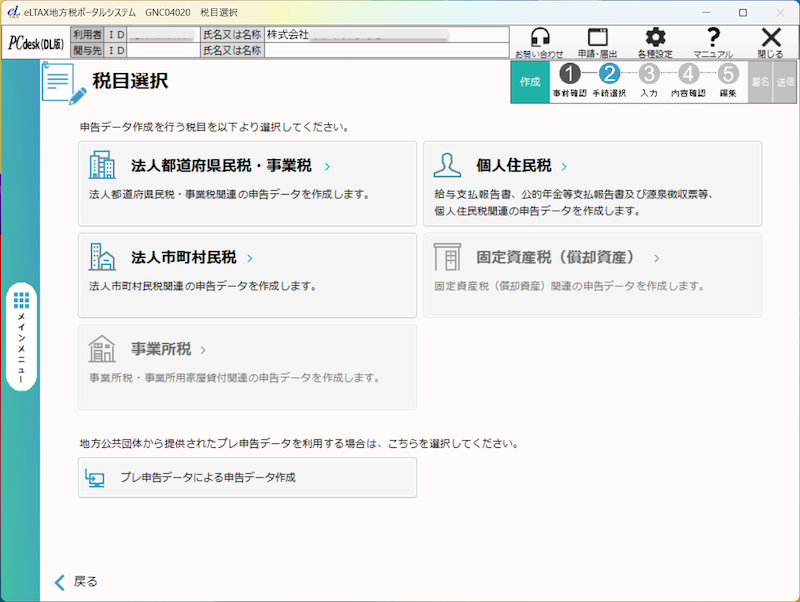
Task: Click the back arrow chevron beside 戻る
Action: pyautogui.click(x=60, y=582)
